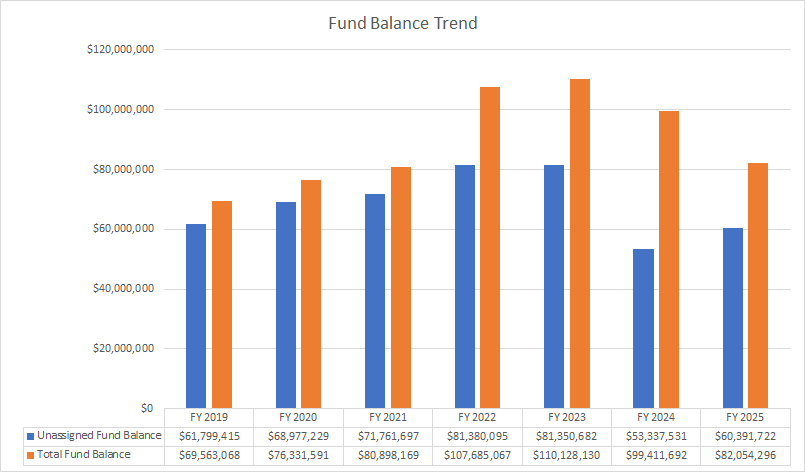Select the $61,799,415 table cell
Screen dimensions: 805x472
point(208,436)
